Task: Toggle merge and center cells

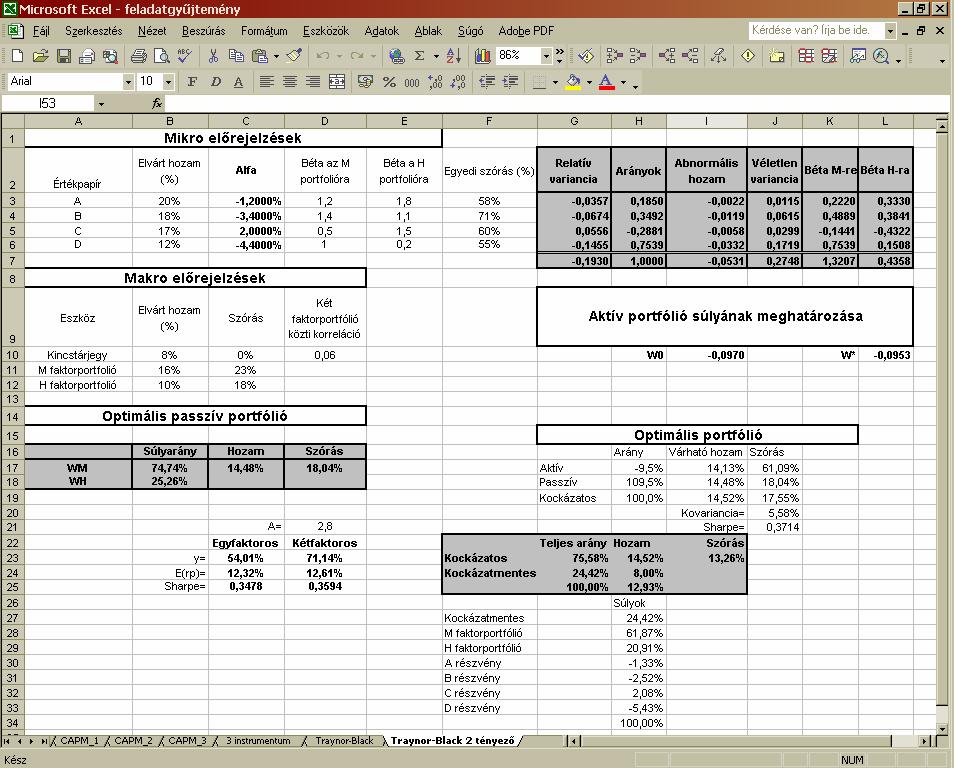Action: pyautogui.click(x=336, y=82)
